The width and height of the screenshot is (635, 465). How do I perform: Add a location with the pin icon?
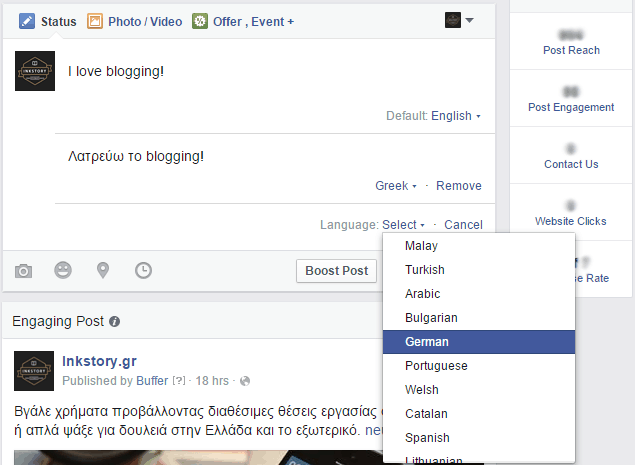tap(103, 270)
